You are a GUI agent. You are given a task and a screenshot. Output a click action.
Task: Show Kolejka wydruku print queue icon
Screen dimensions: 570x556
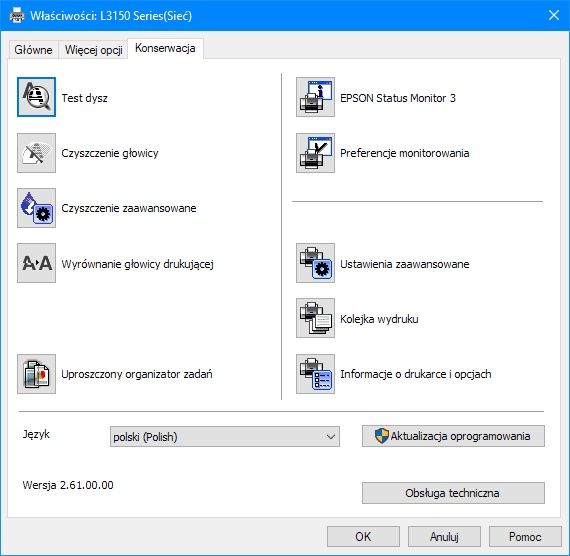(x=315, y=318)
